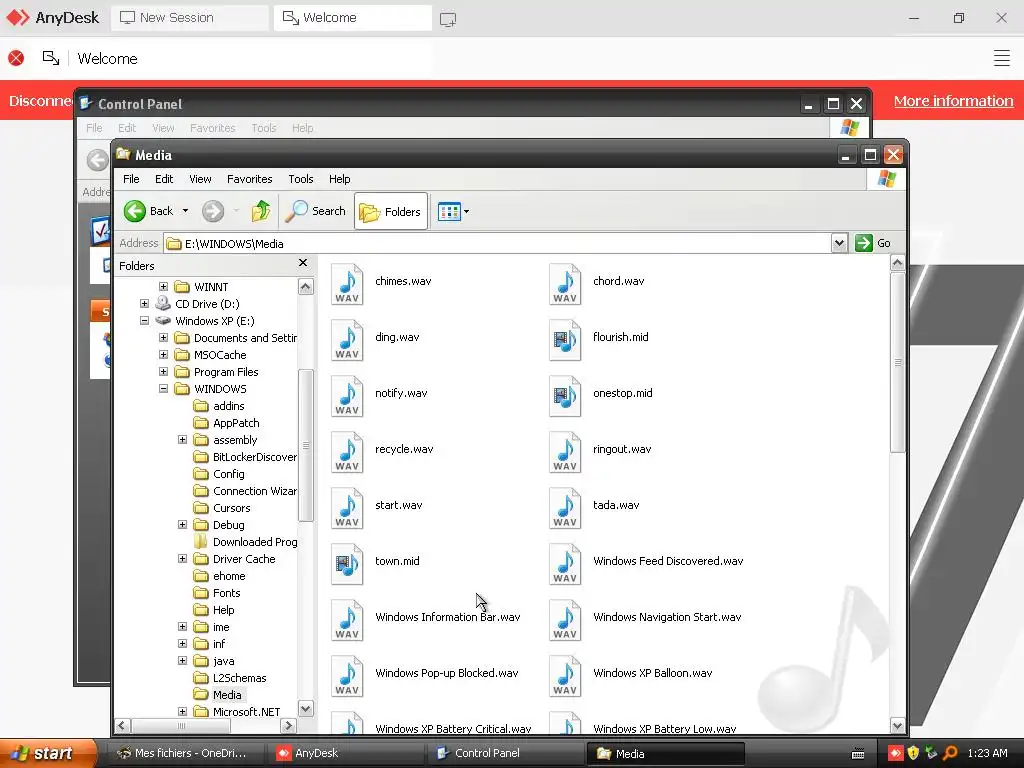Select the recycle.wav file icon
1024x768 pixels.
coord(347,452)
